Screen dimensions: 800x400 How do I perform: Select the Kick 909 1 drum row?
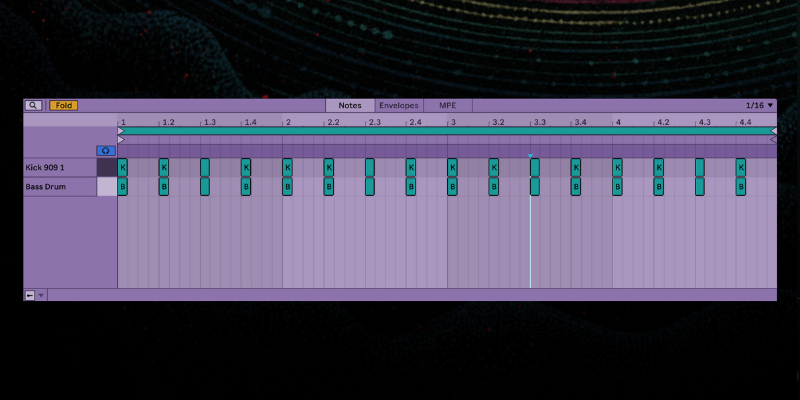[60, 167]
